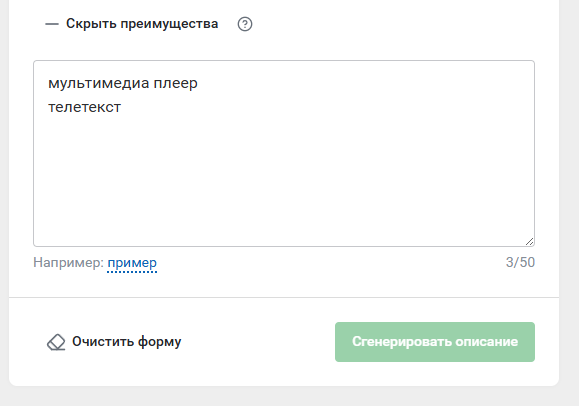
Task: Open the dotted-underlined "пример" link
Action: click(132, 263)
